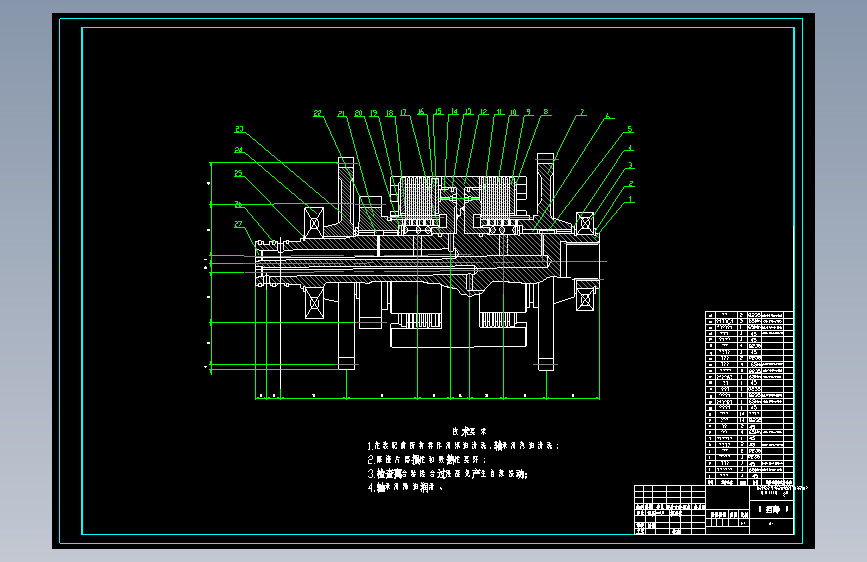Click part label 1 on right side
The width and height of the screenshot is (867, 562).
(x=631, y=200)
